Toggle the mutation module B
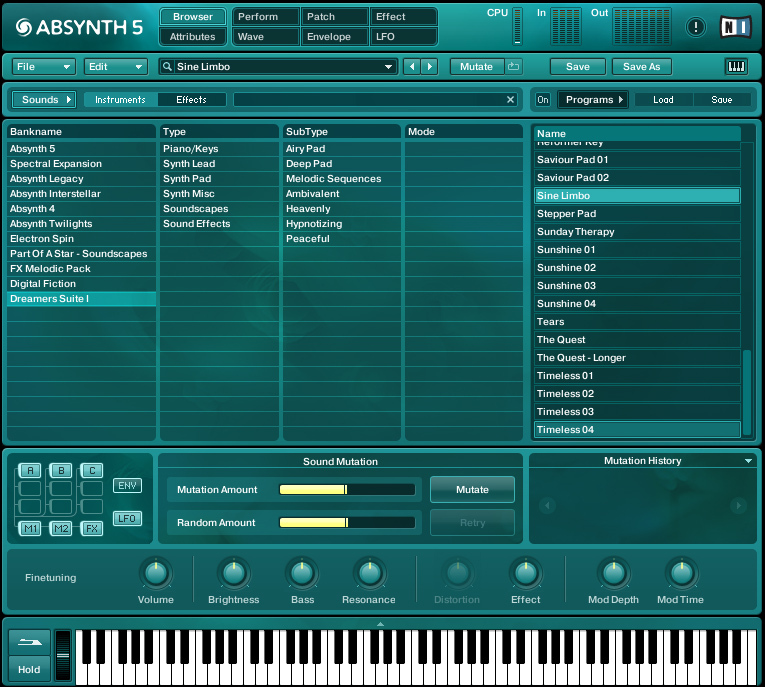This screenshot has height=687, width=765. (x=61, y=470)
